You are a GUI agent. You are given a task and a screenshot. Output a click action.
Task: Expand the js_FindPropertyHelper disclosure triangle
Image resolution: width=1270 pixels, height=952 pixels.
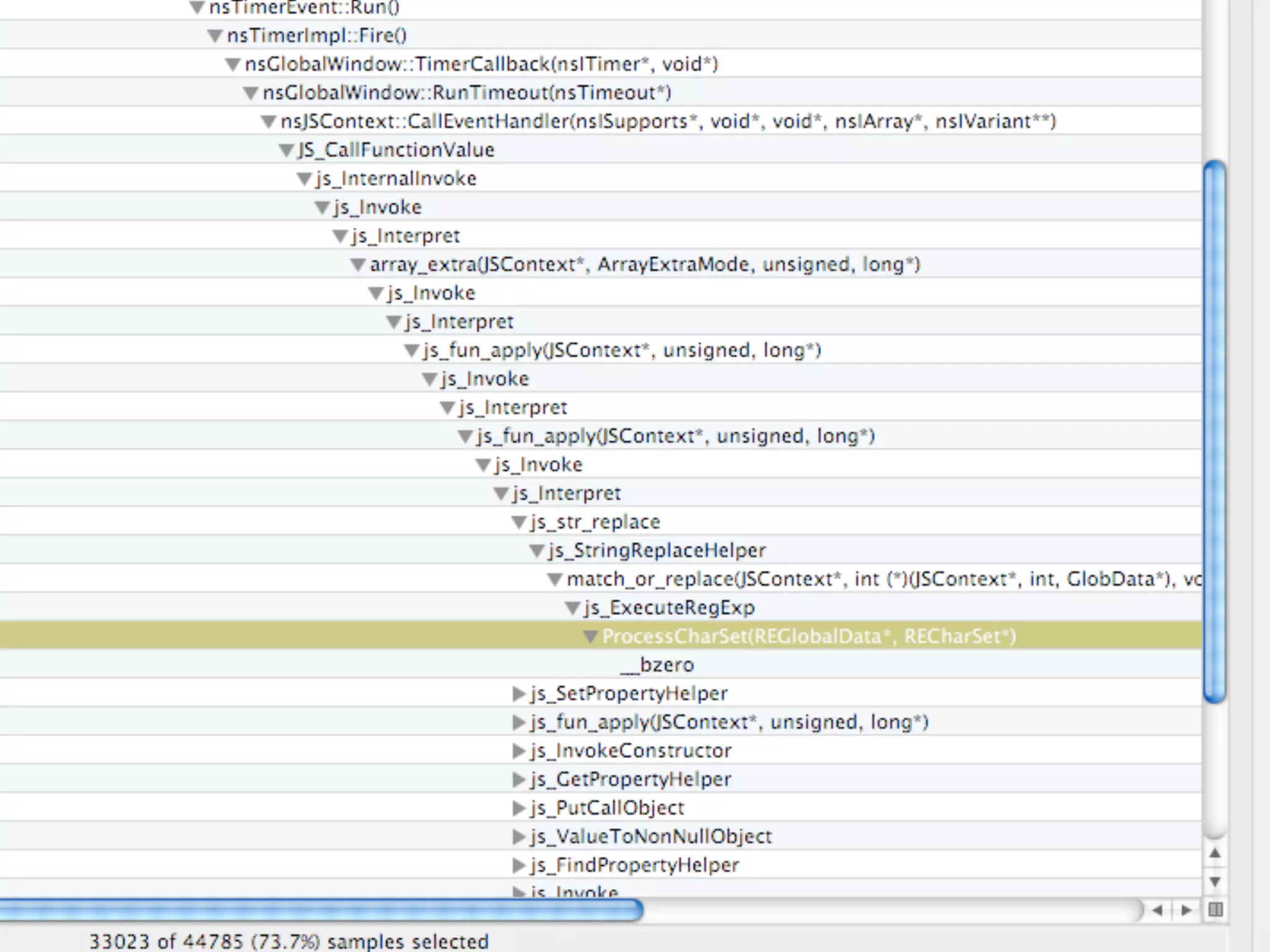coord(519,865)
